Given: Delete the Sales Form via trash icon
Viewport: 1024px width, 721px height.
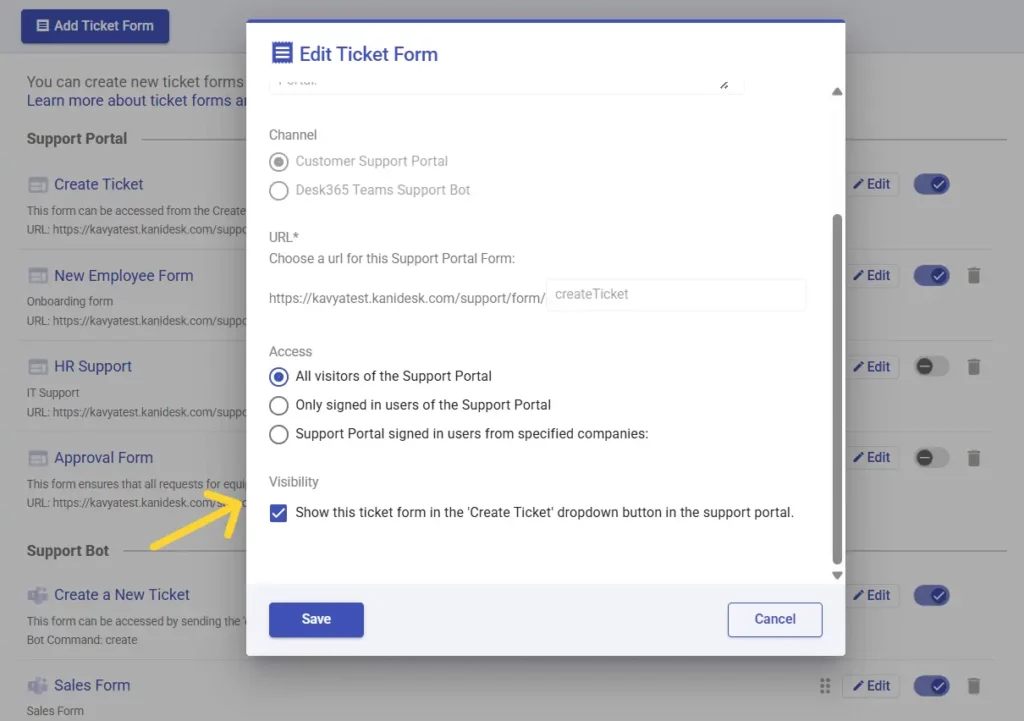Looking at the screenshot, I should click(x=974, y=686).
